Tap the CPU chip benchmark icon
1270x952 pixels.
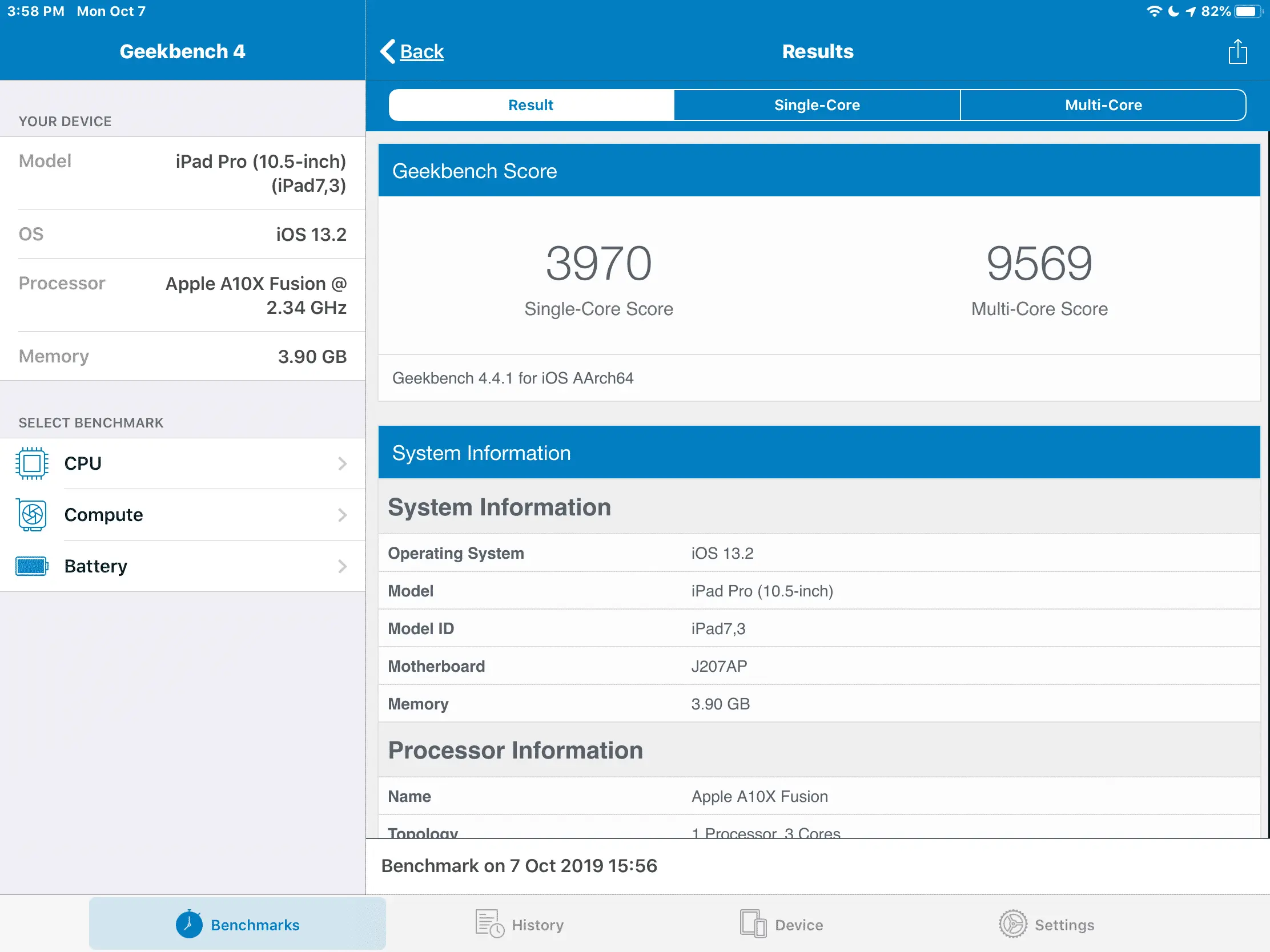(32, 463)
